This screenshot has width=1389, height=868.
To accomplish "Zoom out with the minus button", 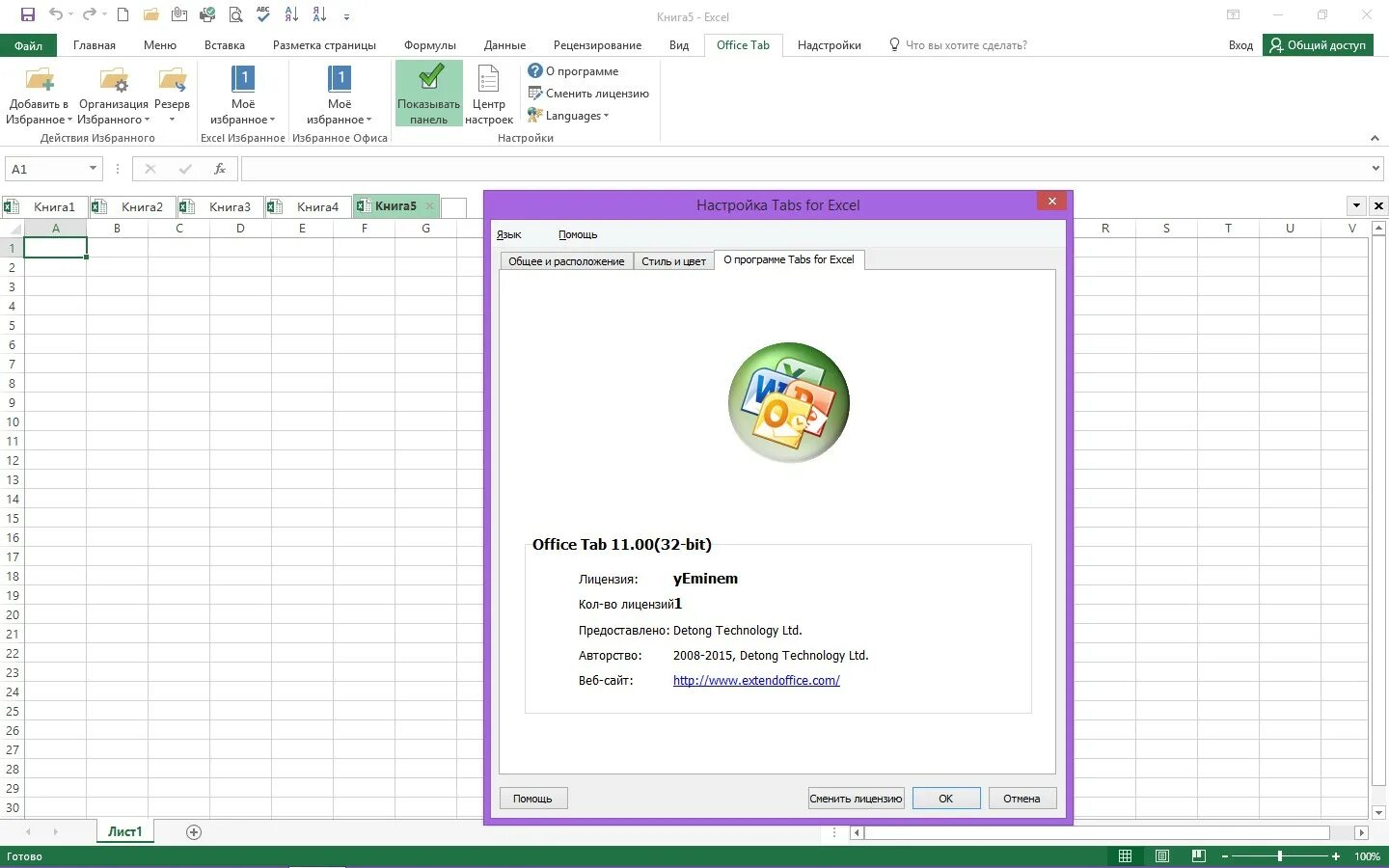I will pos(1225,856).
